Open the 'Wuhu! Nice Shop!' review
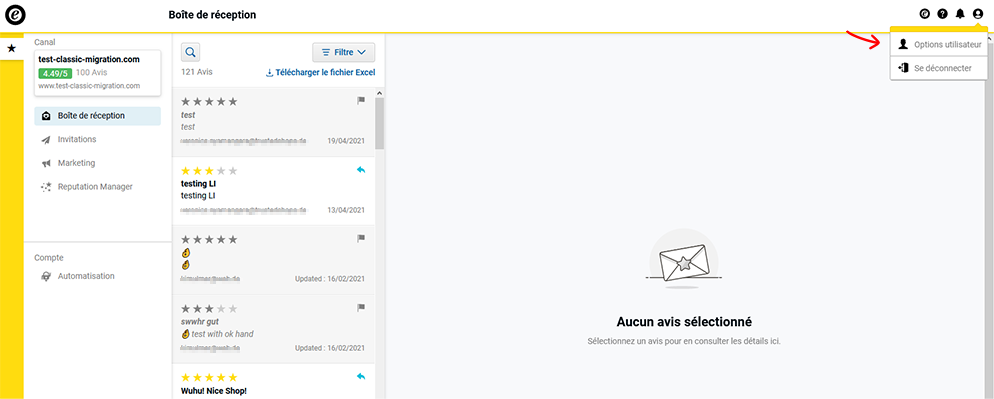Viewport: 994px width, 399px height. (x=274, y=381)
